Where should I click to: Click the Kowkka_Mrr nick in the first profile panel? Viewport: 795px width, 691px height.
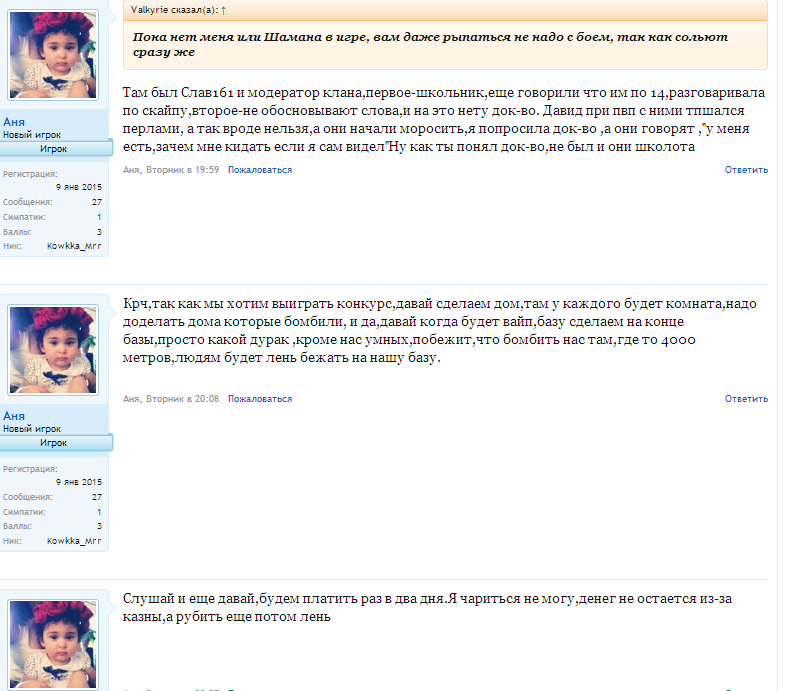click(x=74, y=246)
